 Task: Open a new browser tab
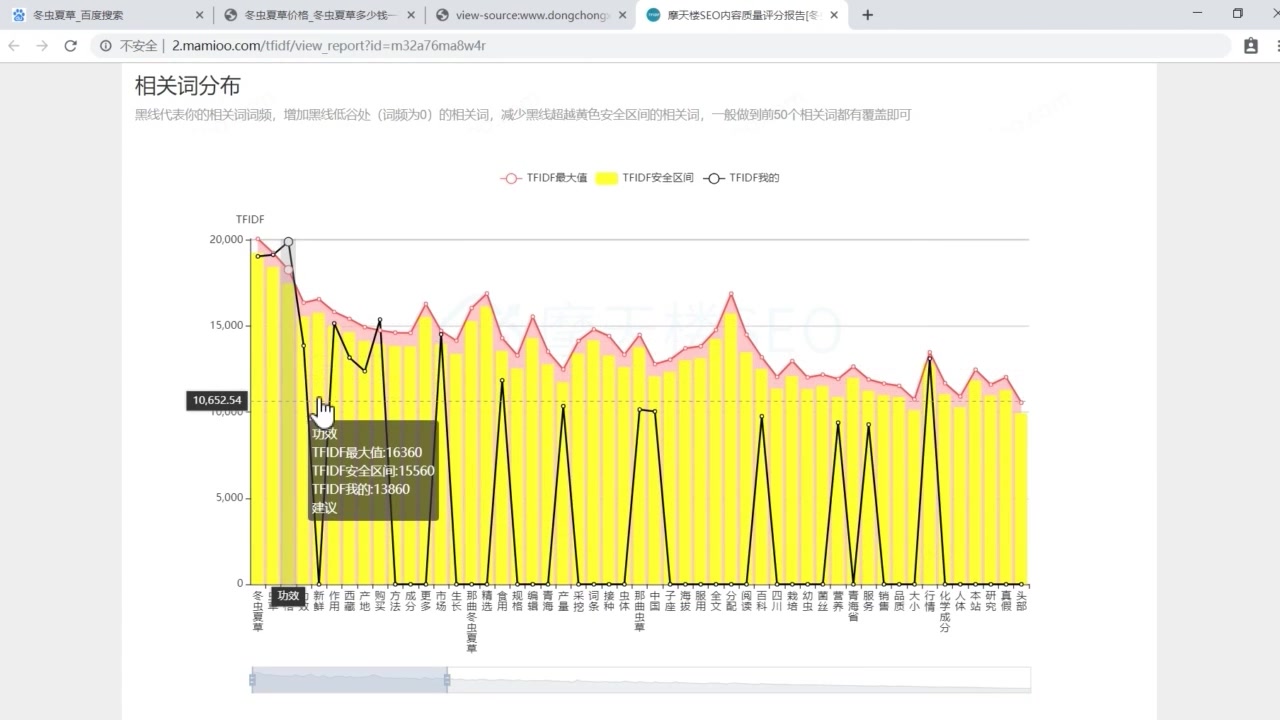coord(867,15)
